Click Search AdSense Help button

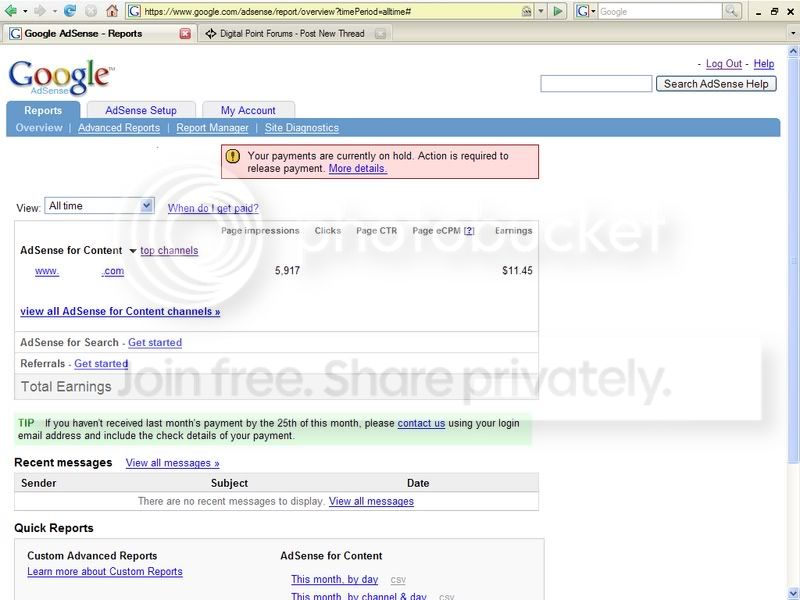coord(716,84)
